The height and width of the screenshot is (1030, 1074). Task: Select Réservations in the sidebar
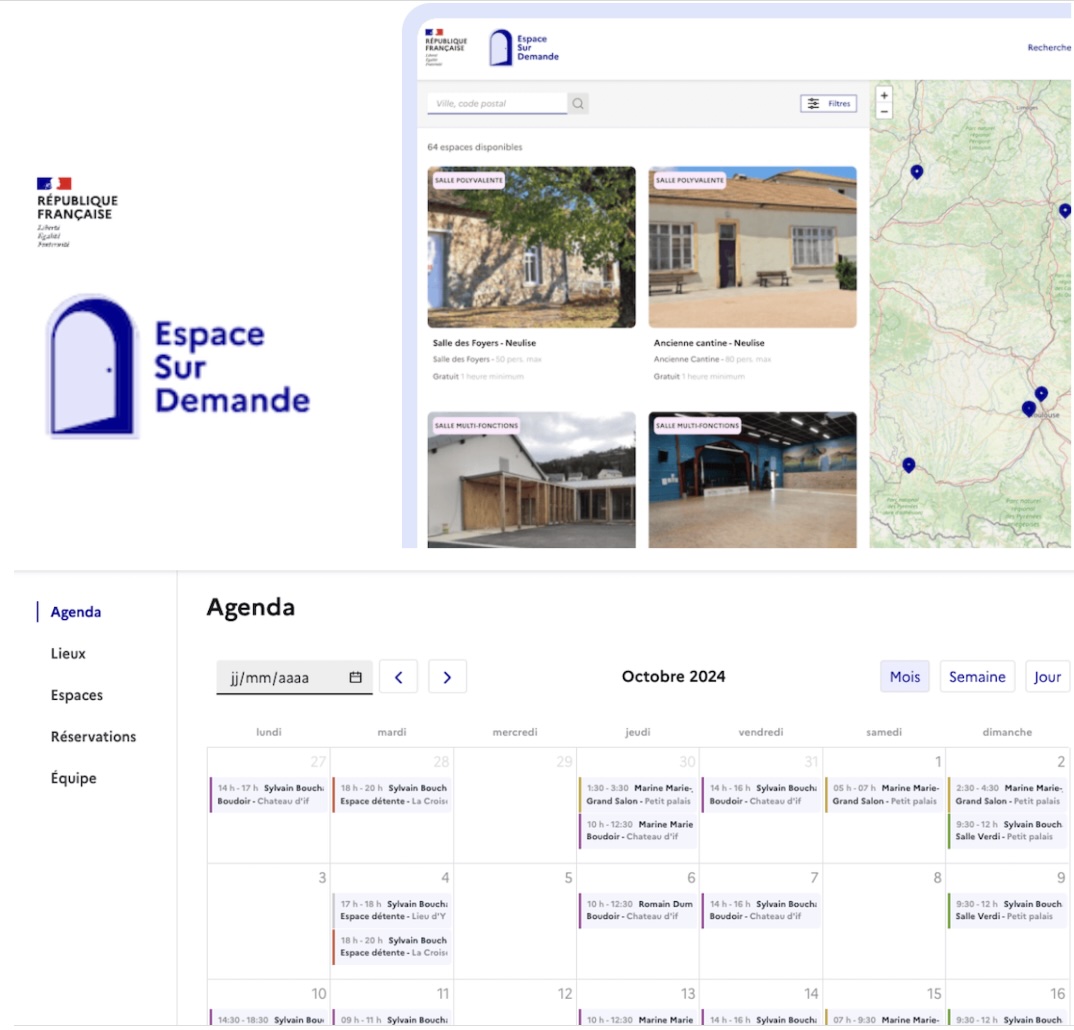(x=93, y=737)
